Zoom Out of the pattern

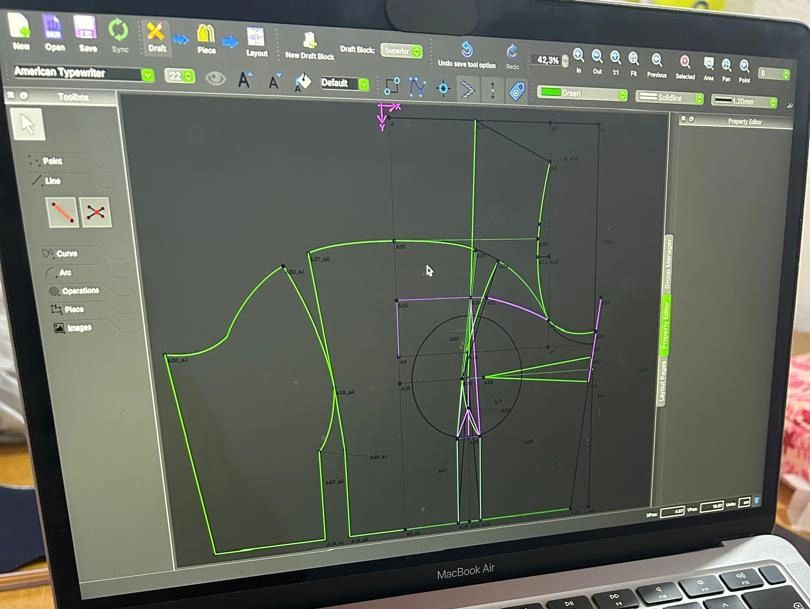[x=597, y=63]
